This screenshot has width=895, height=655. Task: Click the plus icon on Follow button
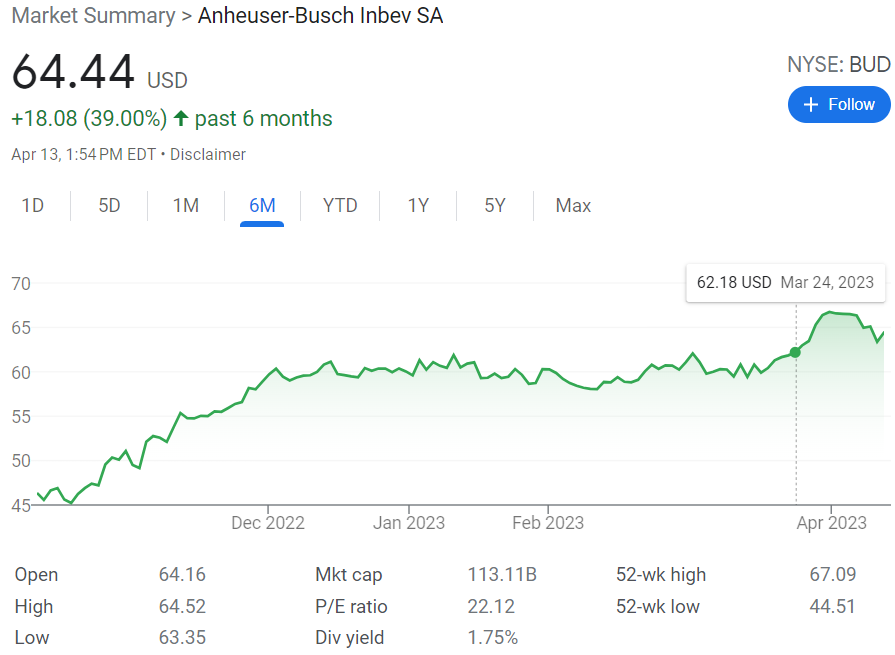point(811,104)
